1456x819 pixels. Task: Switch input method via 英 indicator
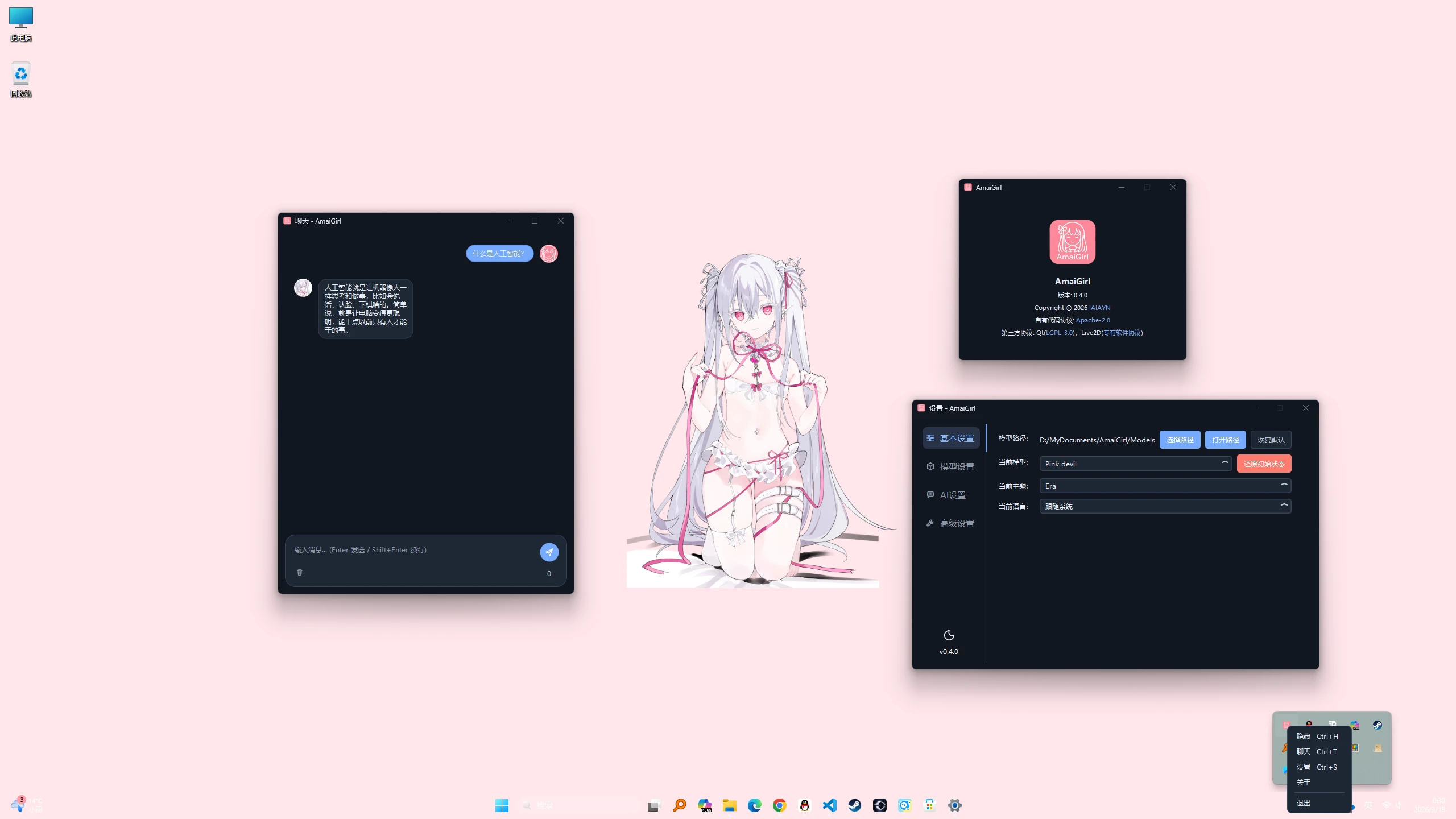[x=1368, y=805]
